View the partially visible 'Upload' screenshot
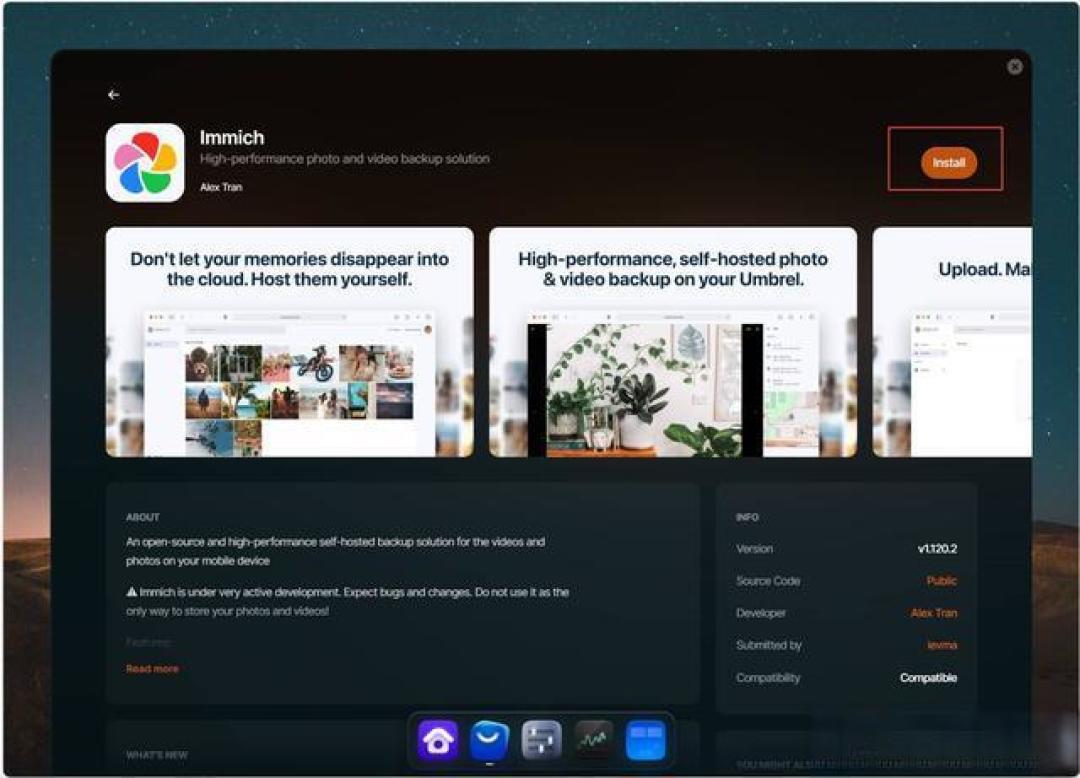 pos(953,342)
